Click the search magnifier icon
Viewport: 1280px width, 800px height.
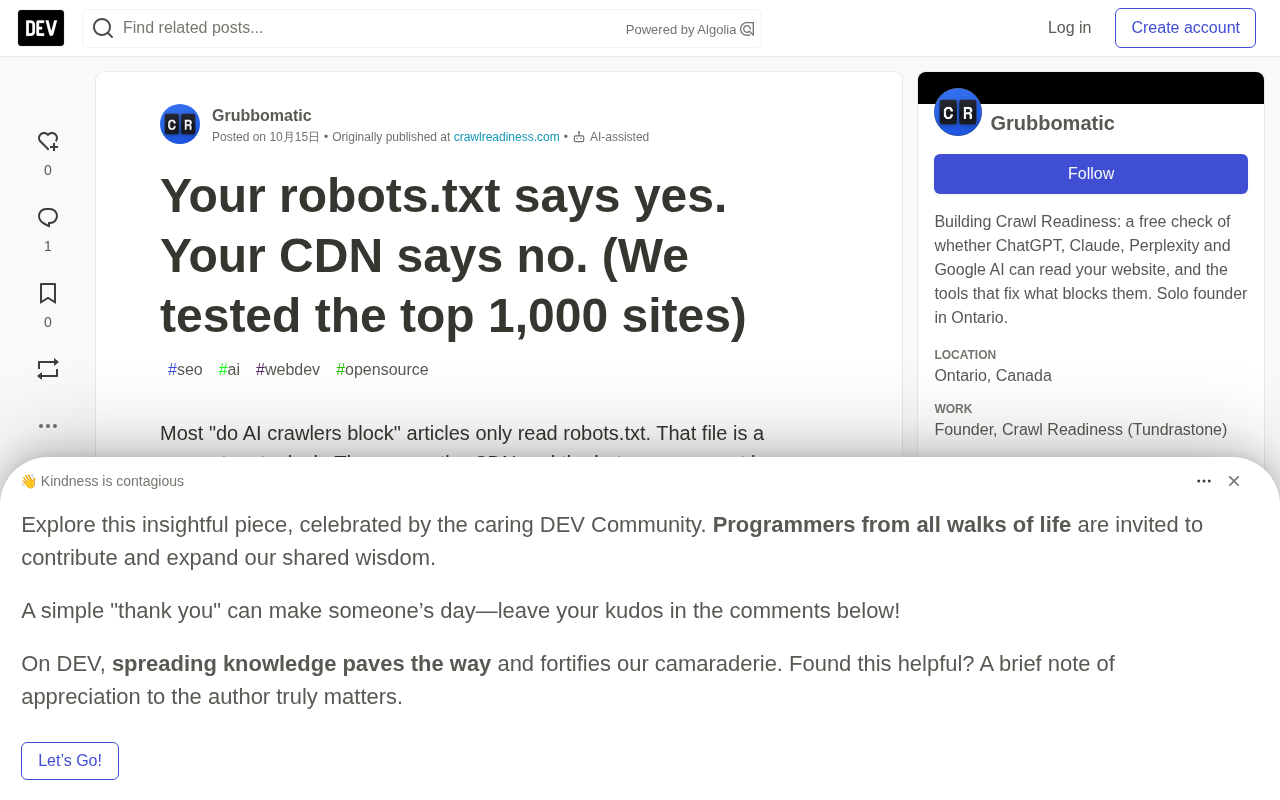(103, 28)
